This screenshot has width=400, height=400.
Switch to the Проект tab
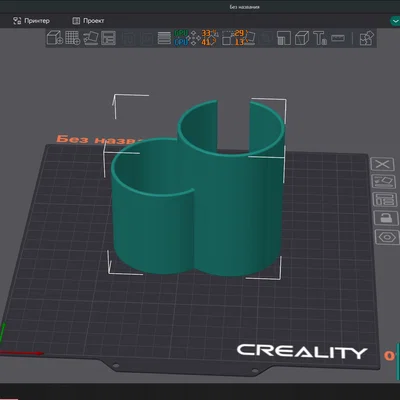point(88,21)
